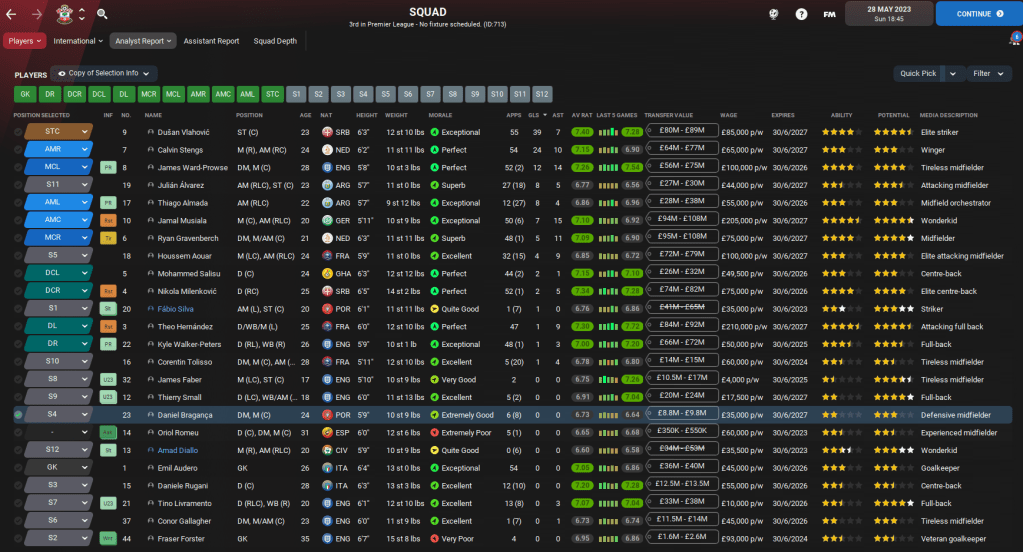This screenshot has height=552, width=1023.
Task: Toggle selection circle for Daniel Bragança
Action: (x=18, y=415)
